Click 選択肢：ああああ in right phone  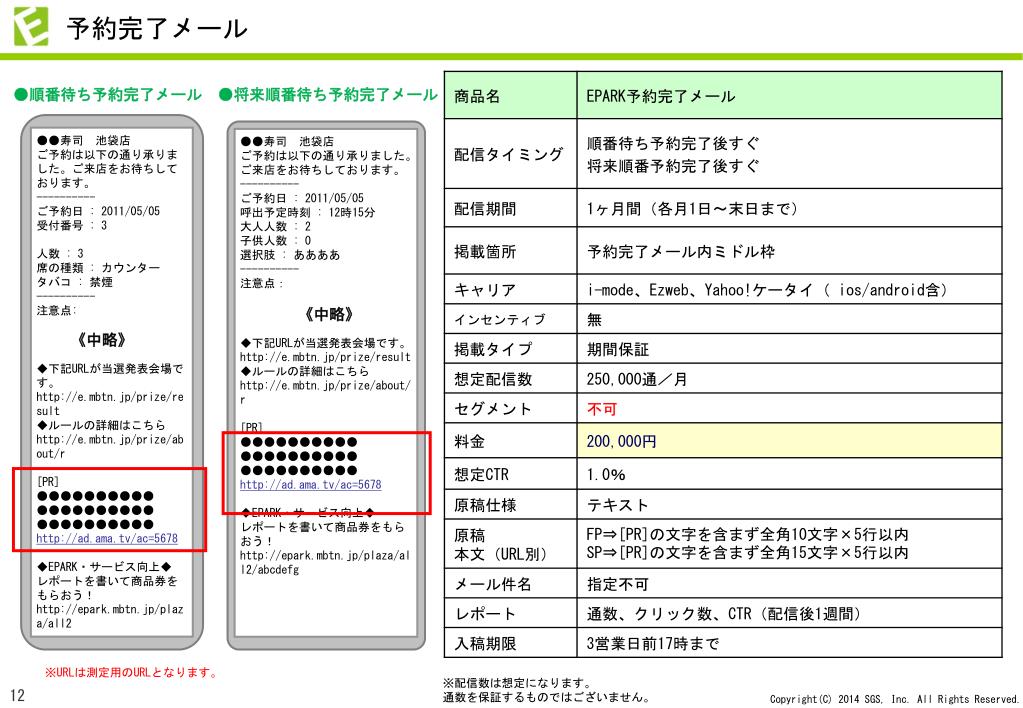tap(290, 254)
